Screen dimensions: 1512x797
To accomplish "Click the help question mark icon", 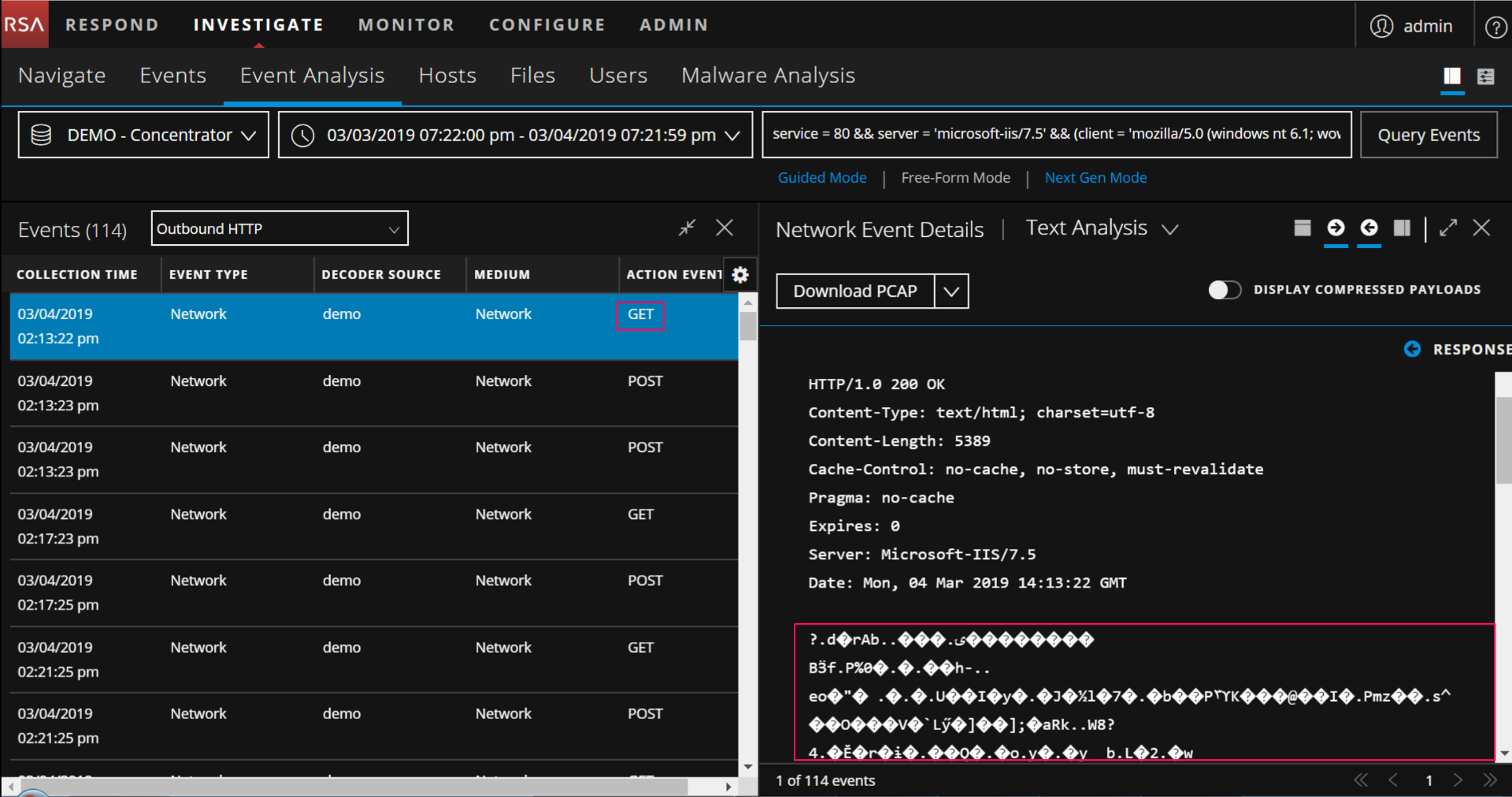I will click(x=1495, y=27).
